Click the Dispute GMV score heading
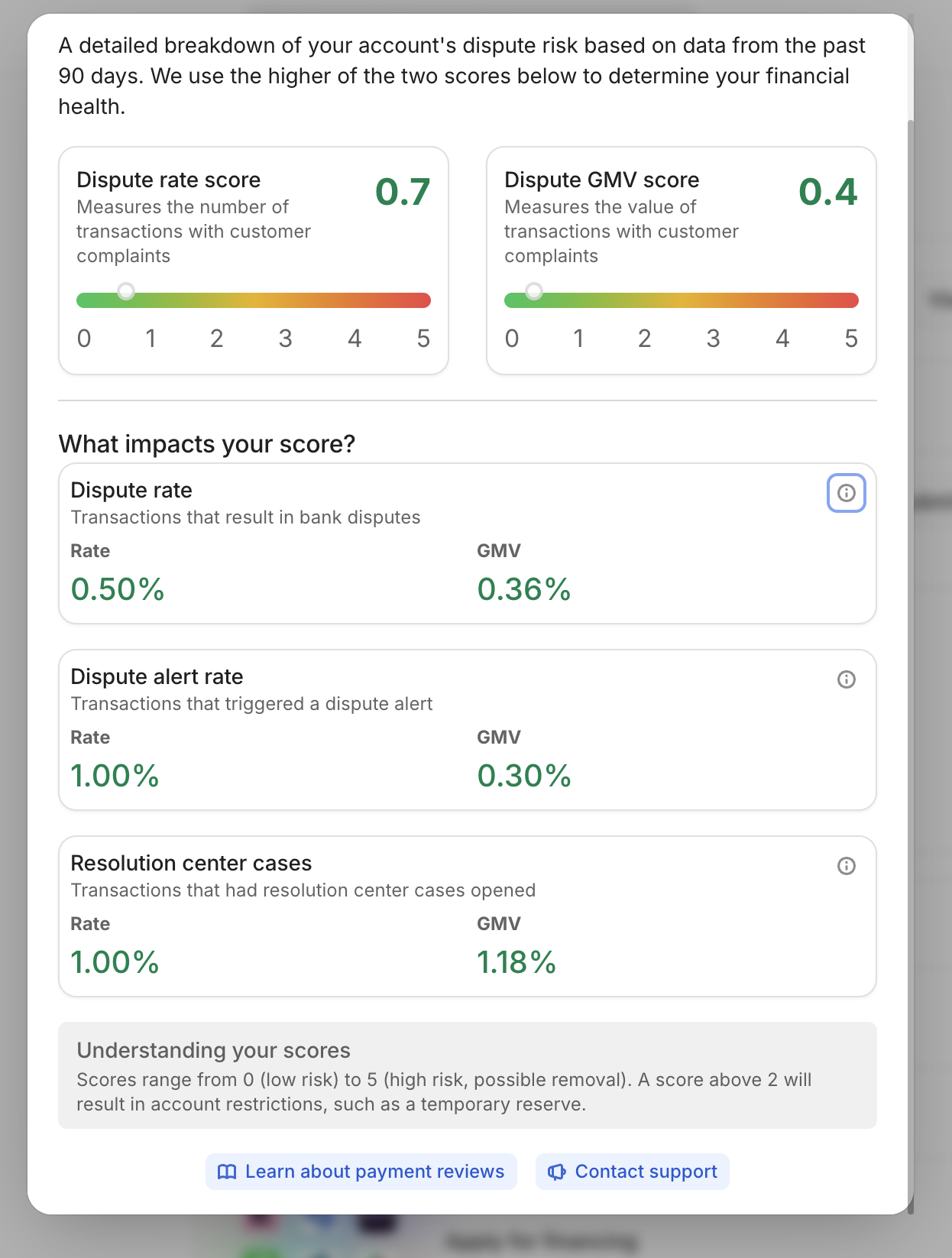 (x=602, y=180)
